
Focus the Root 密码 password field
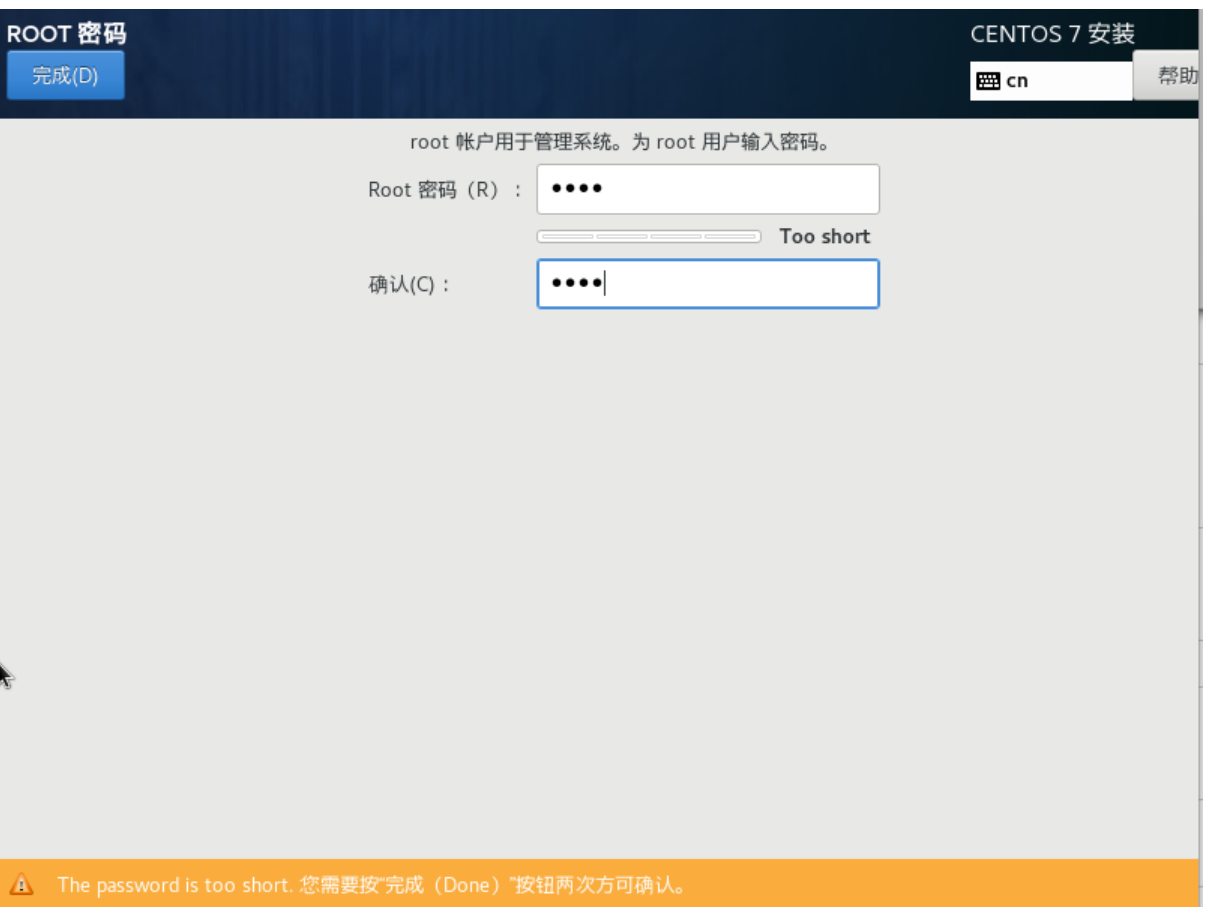pos(708,189)
